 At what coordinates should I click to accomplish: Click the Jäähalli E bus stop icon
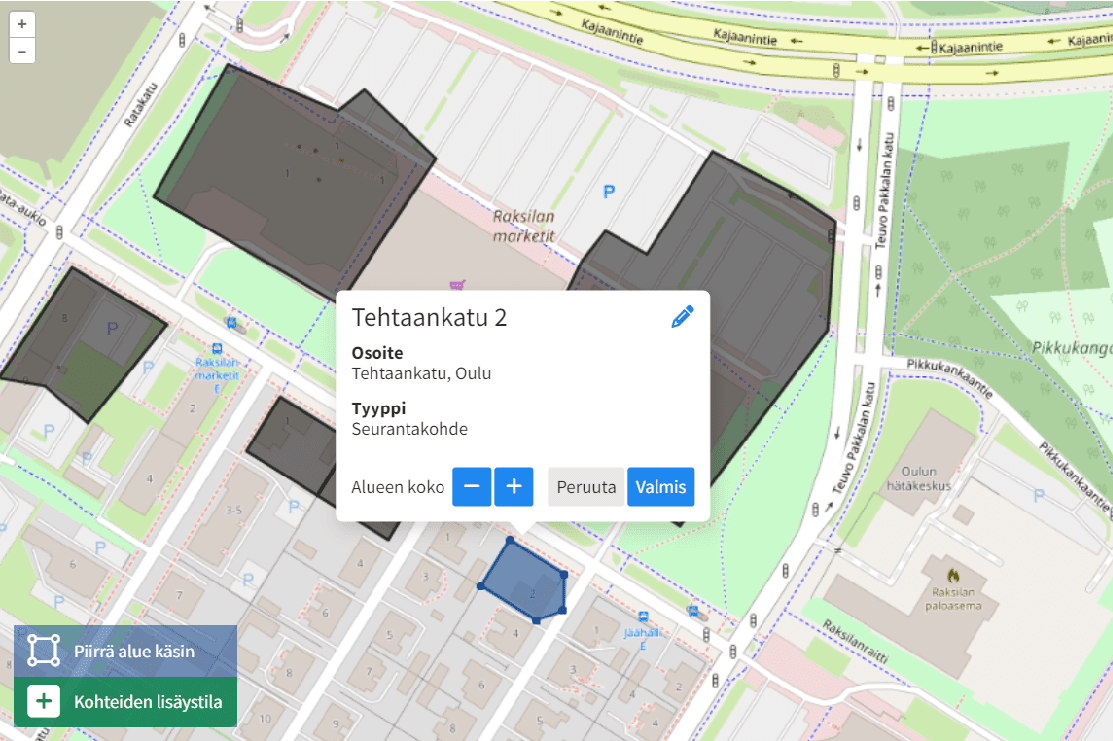(642, 617)
